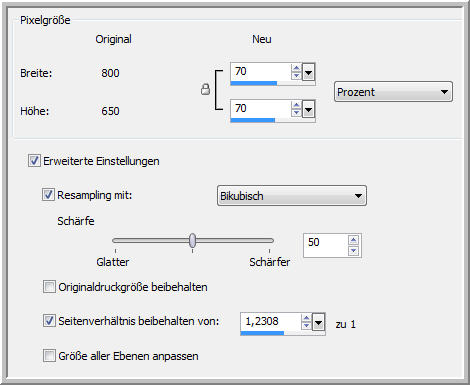
Task: Toggle the Resampling mit checkbox
Action: pos(48,194)
